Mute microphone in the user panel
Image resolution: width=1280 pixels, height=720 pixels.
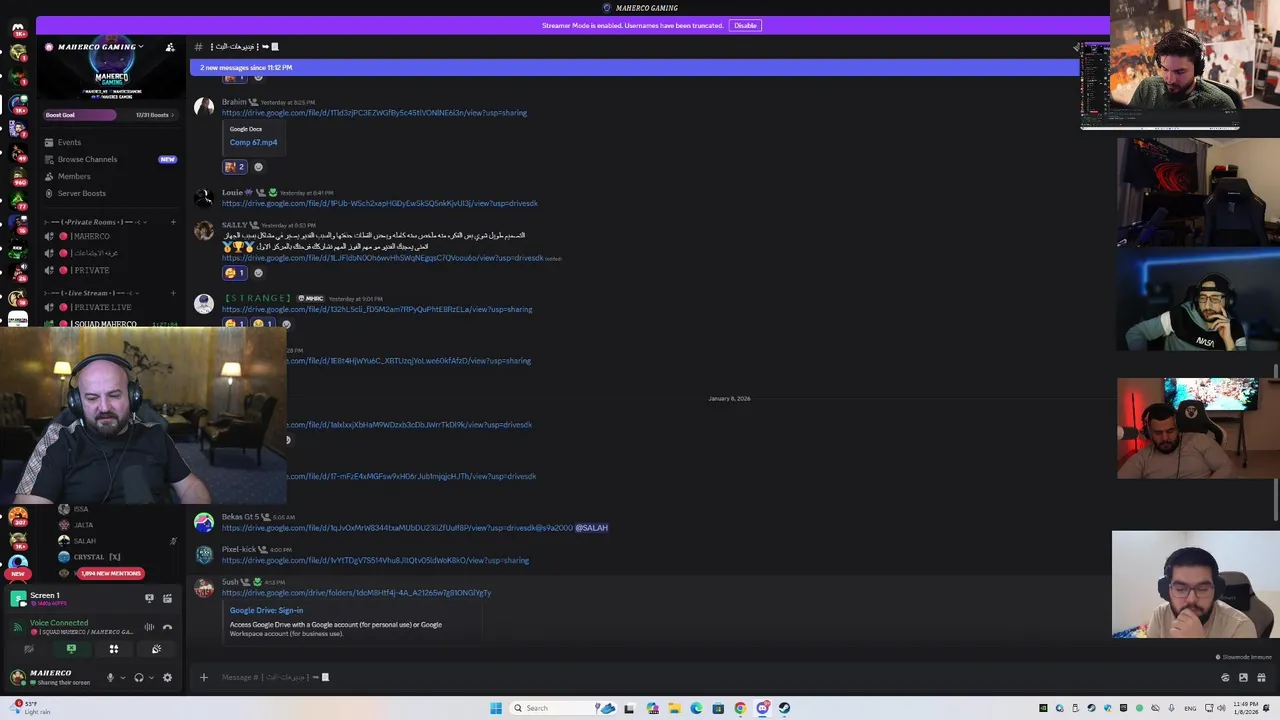pos(110,677)
